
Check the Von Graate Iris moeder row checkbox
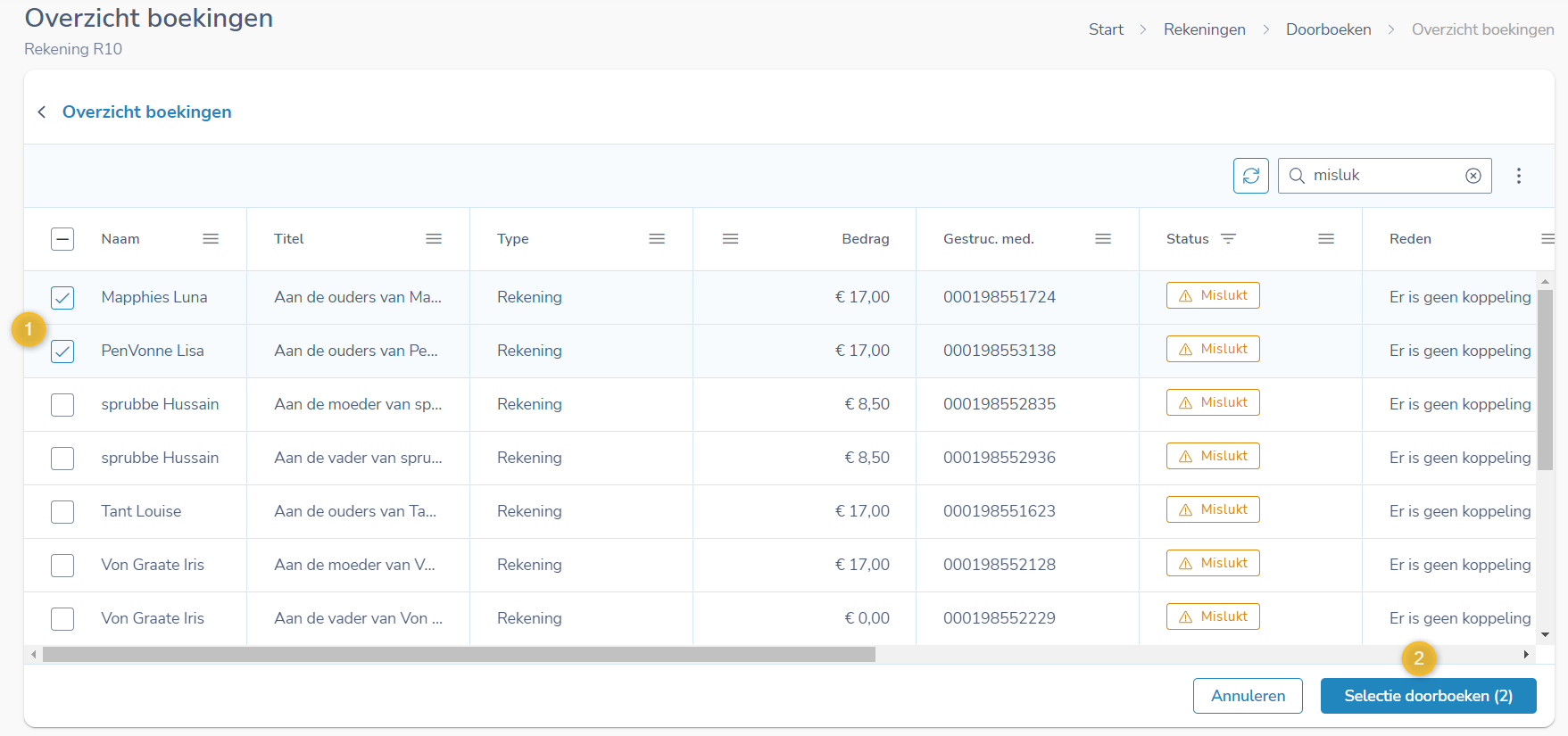coord(62,565)
